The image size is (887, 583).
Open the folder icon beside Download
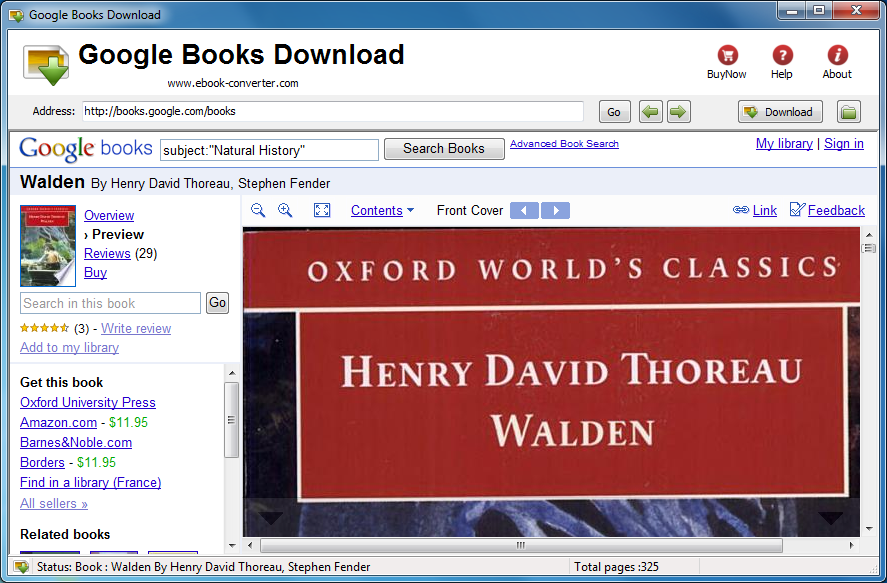(848, 112)
